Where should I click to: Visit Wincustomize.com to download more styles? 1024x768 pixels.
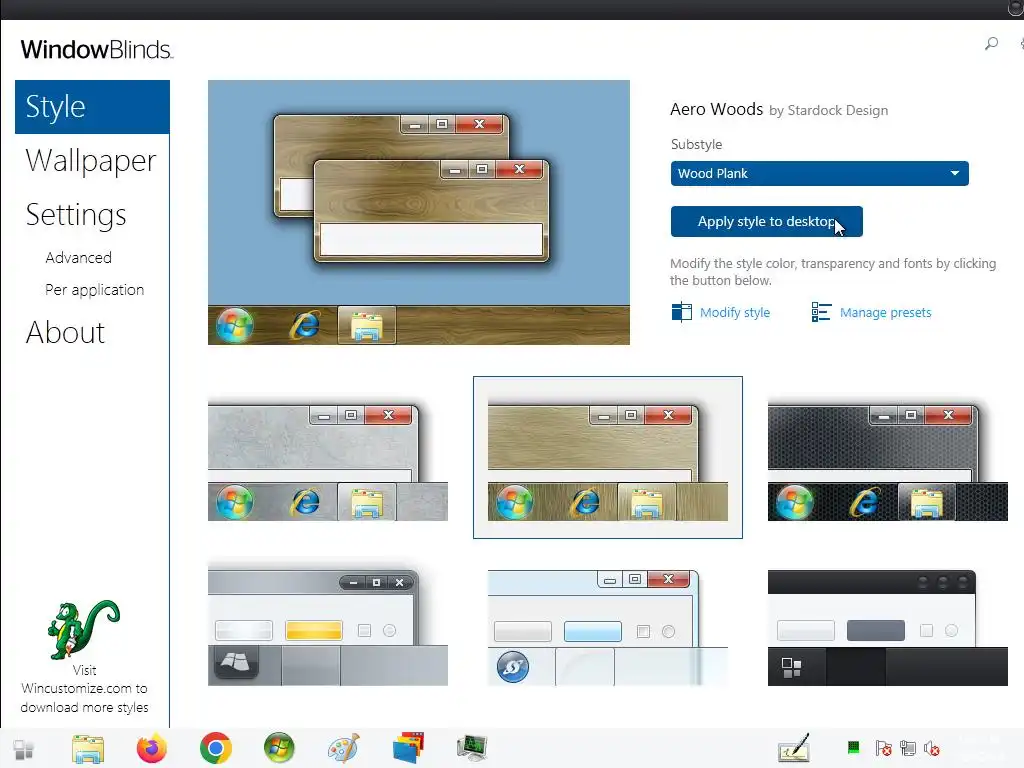84,689
